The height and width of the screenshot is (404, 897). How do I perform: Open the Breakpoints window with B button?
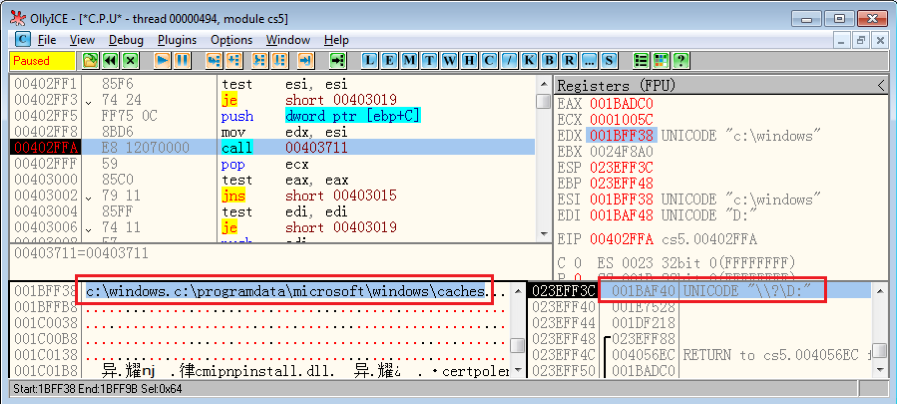549,60
